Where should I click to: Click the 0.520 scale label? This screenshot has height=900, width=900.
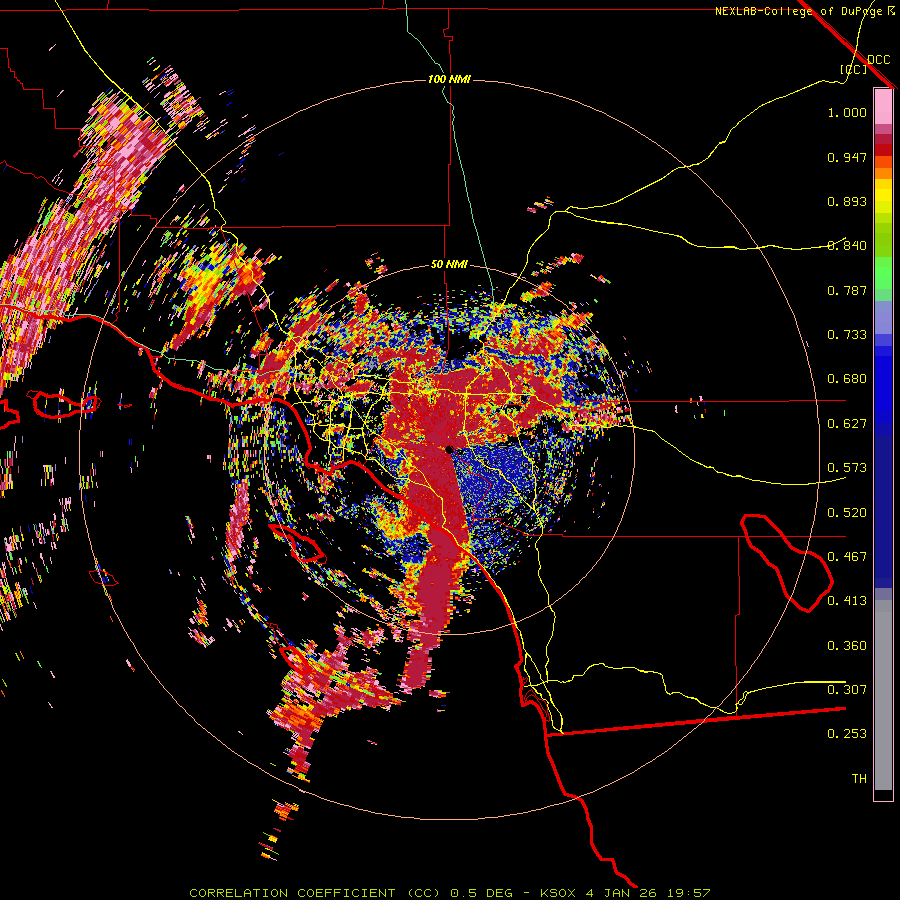847,513
